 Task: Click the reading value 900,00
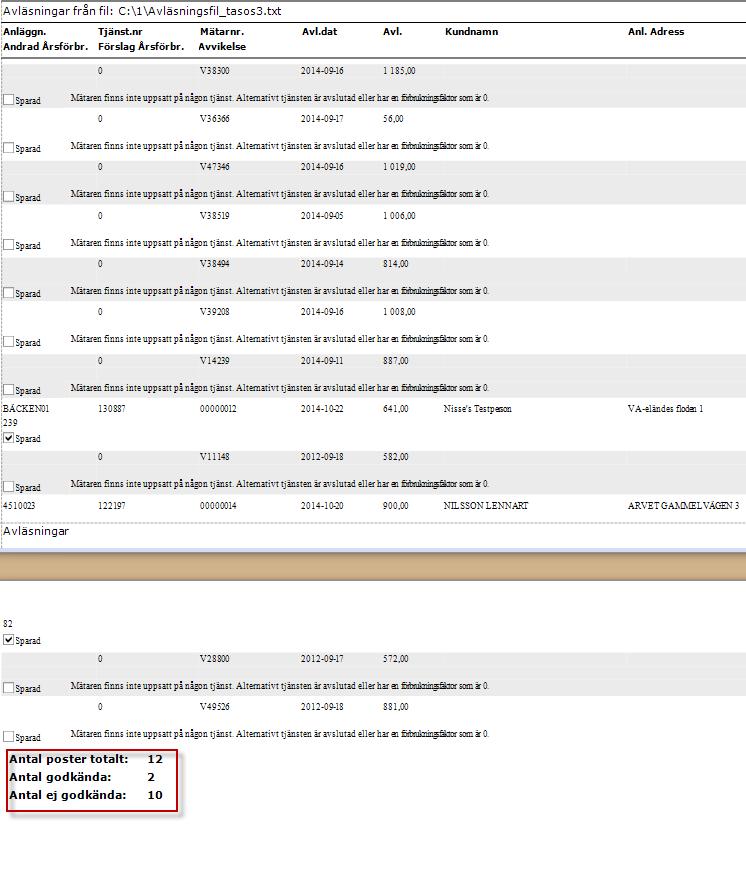tap(396, 506)
